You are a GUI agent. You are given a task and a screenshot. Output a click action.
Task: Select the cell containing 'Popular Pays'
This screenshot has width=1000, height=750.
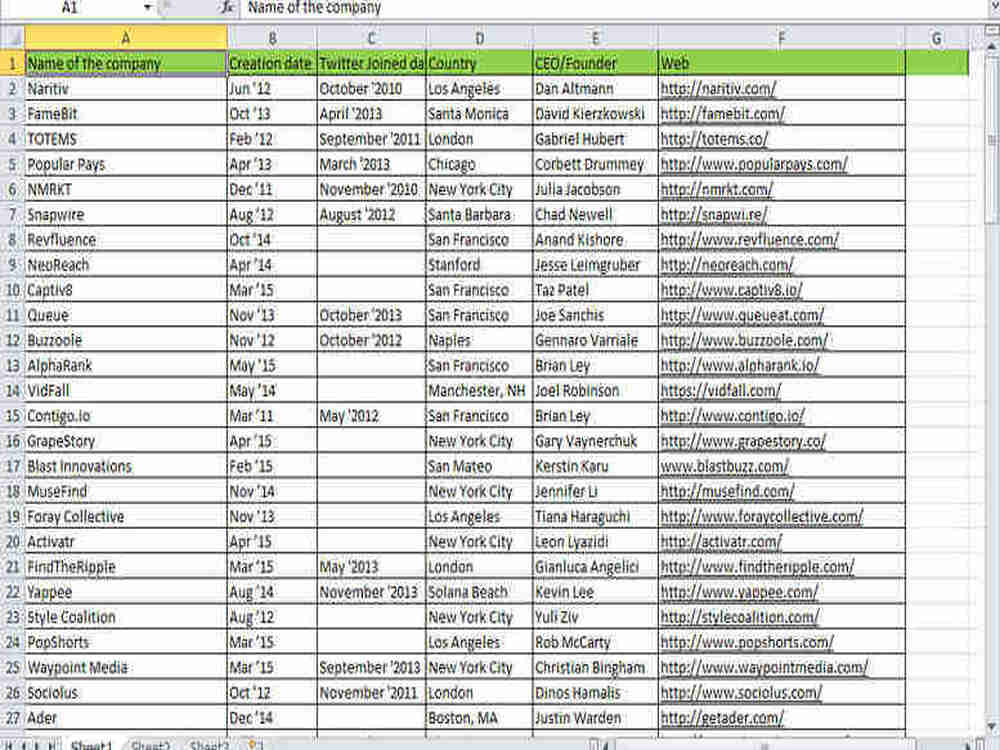pos(126,164)
